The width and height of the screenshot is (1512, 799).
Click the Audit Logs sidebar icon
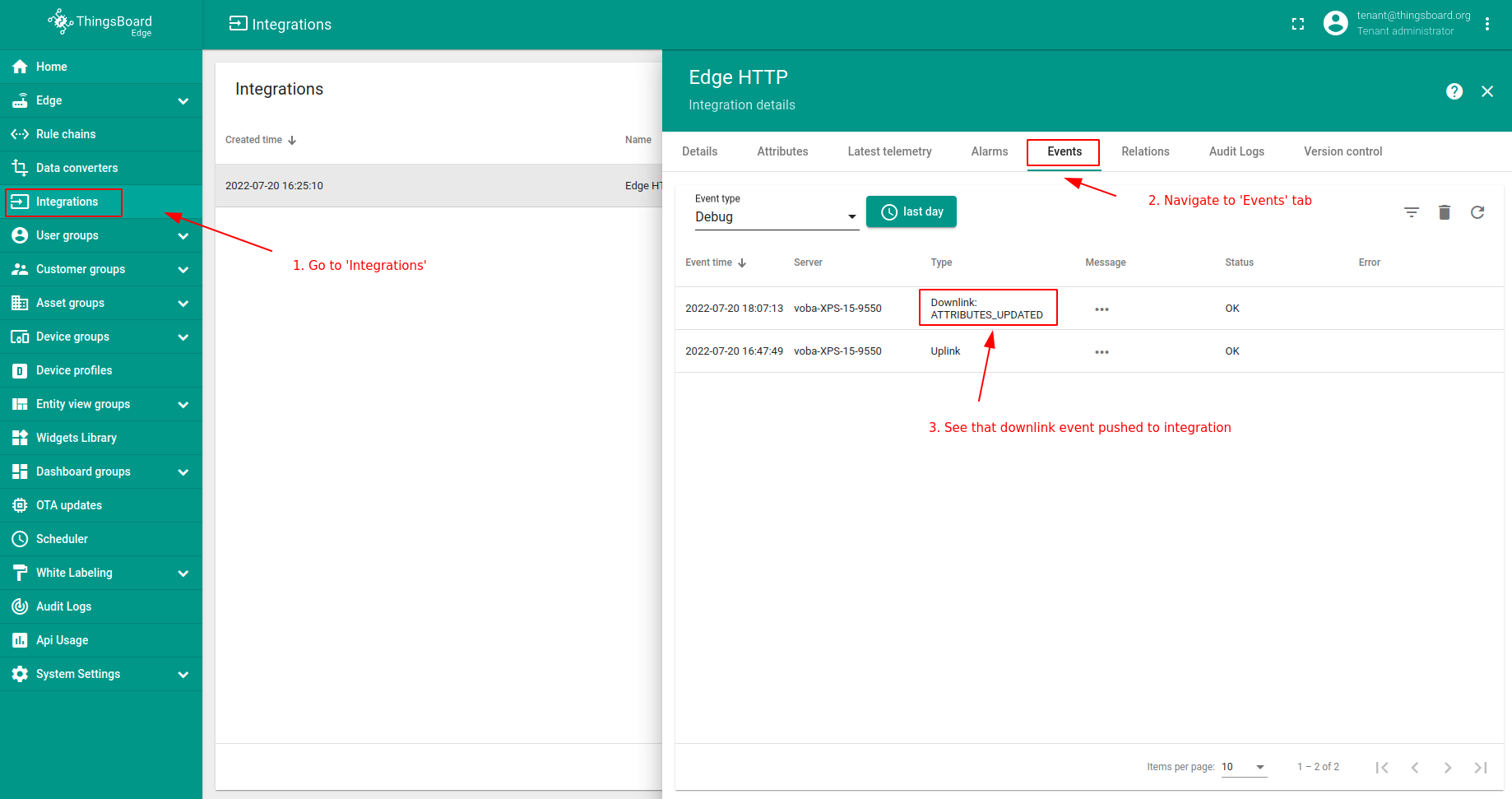point(20,606)
